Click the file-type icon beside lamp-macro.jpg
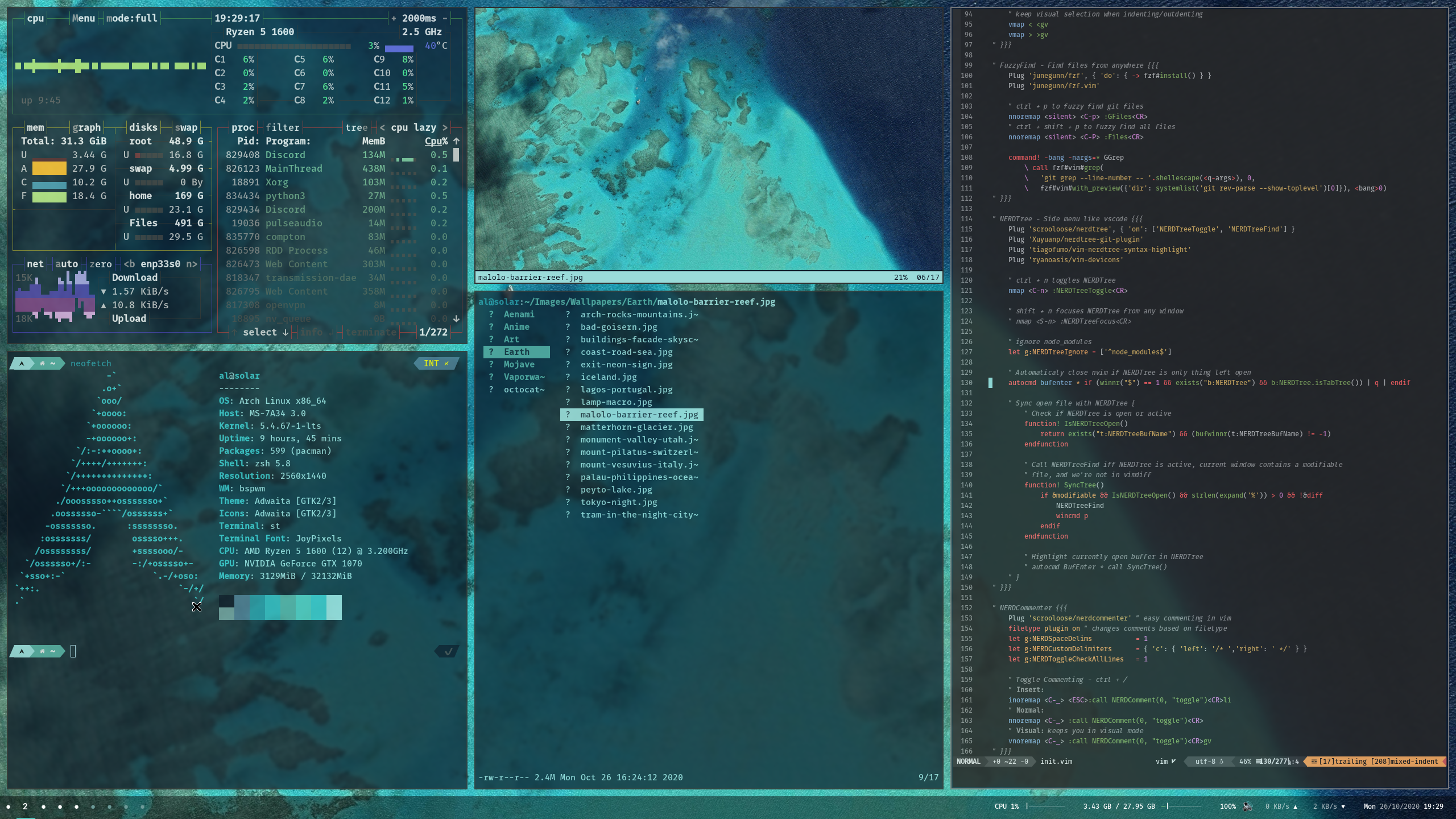This screenshot has width=1456, height=819. click(x=568, y=402)
